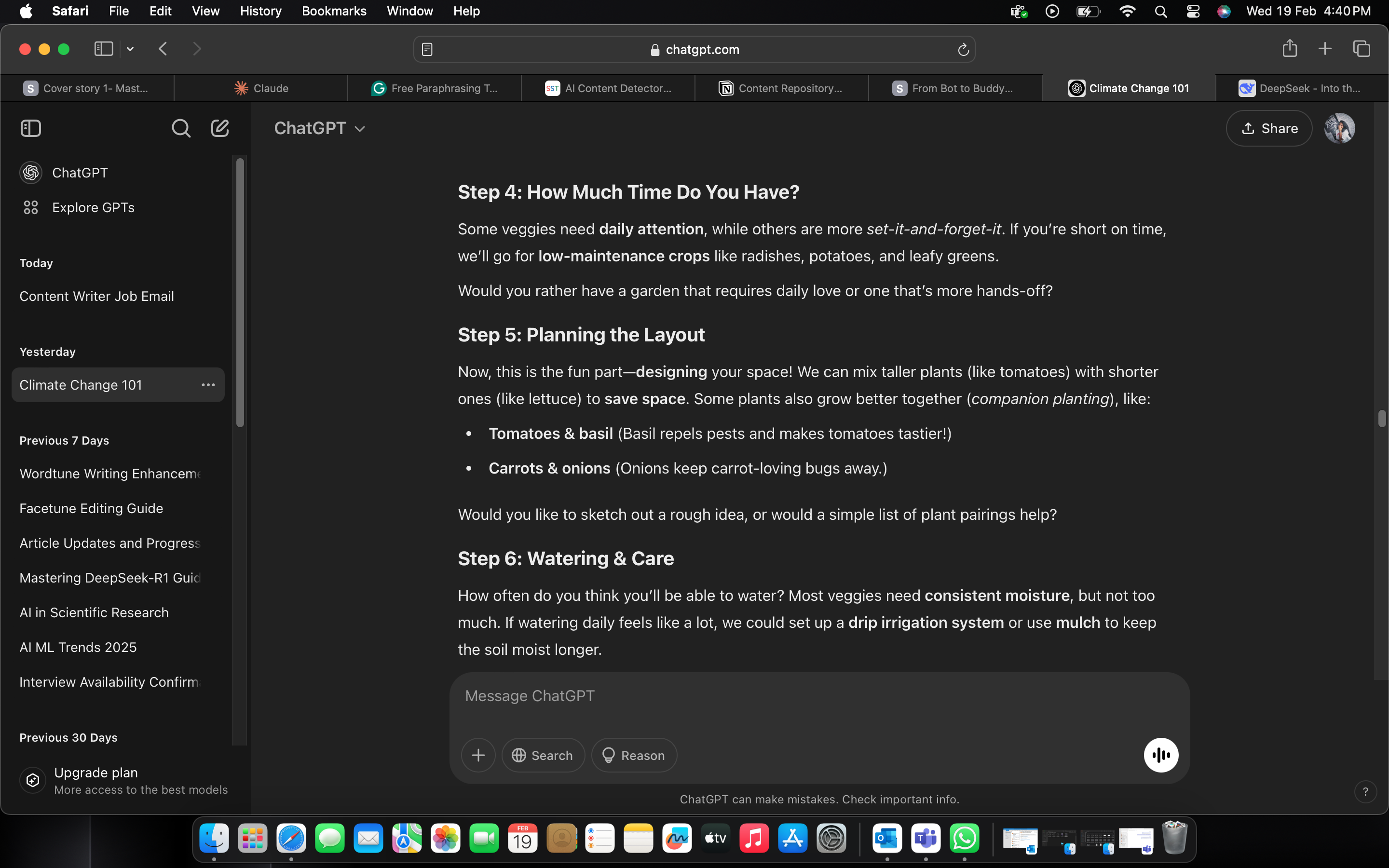
Task: Focus the Message ChatGPT input field
Action: tap(819, 696)
